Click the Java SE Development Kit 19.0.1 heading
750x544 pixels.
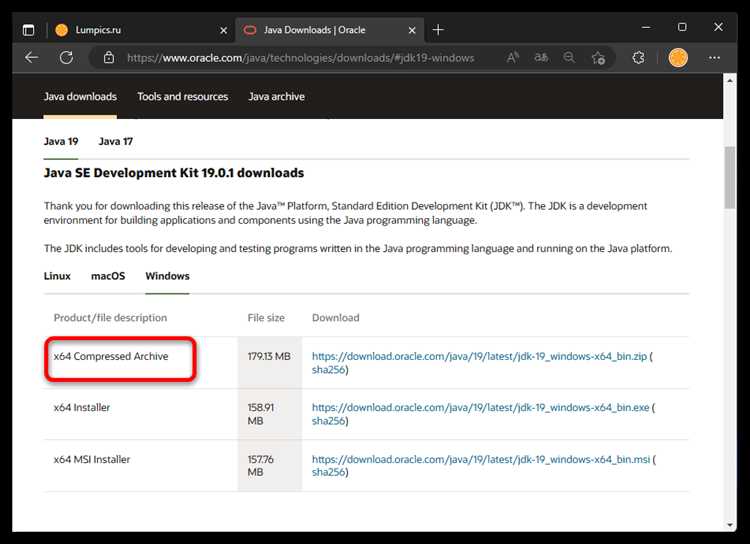174,173
